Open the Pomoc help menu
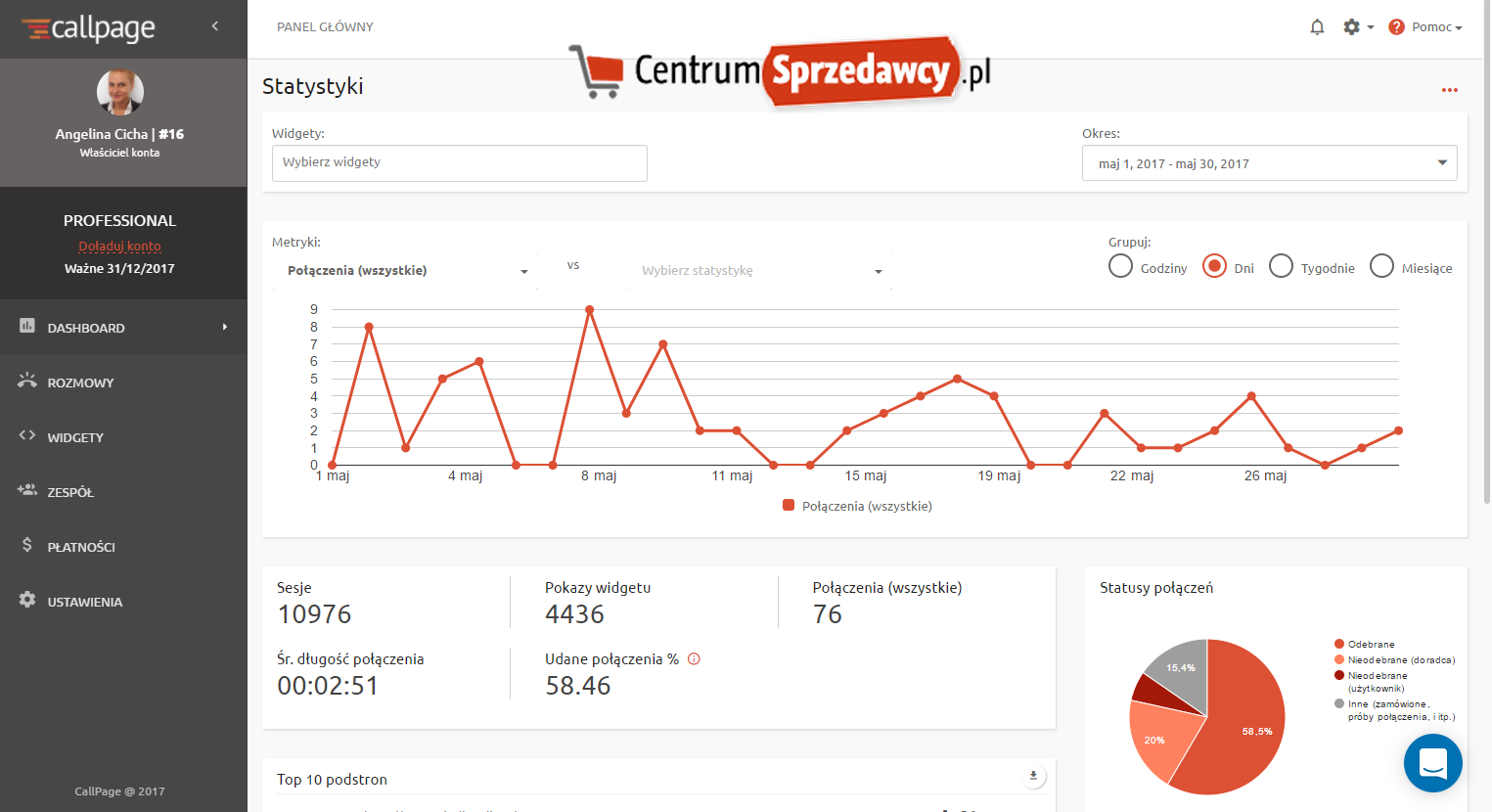Screen dimensions: 1492x812 [x=1425, y=27]
